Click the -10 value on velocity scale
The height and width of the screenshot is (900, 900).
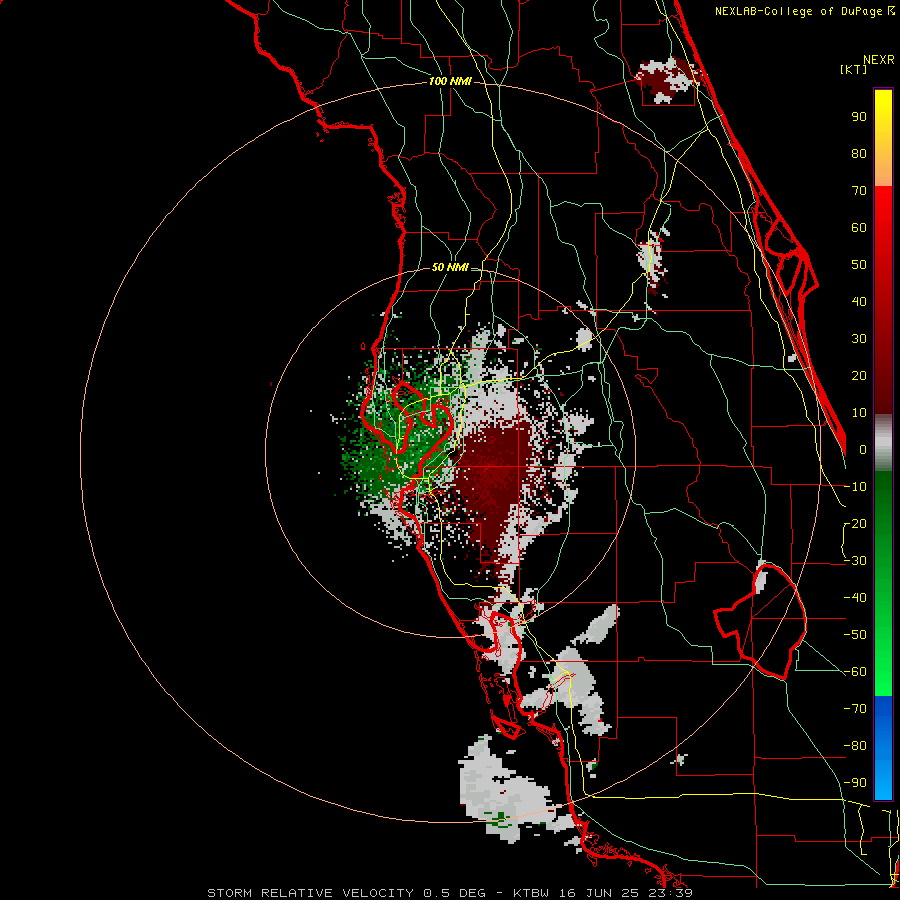(x=855, y=487)
